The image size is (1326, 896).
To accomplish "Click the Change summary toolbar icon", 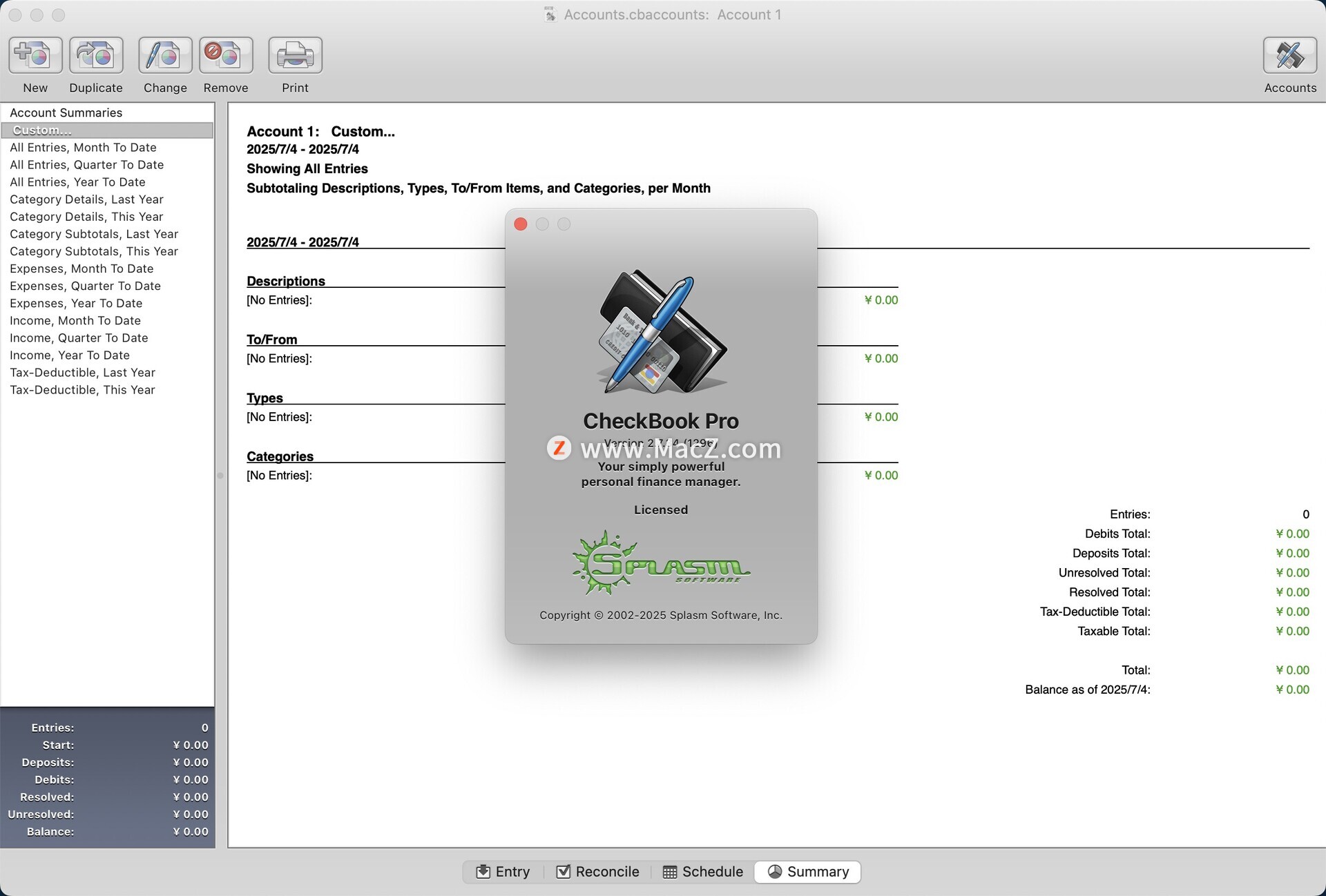I will click(165, 55).
